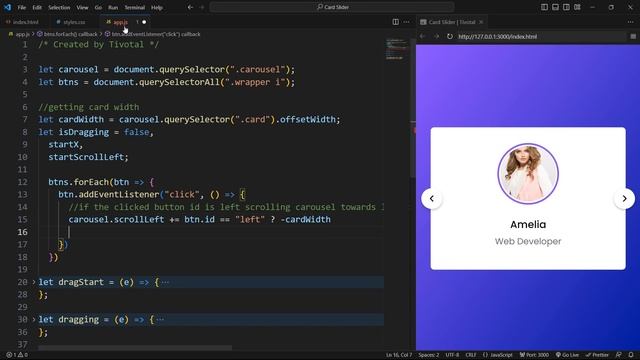Open the feedback icon in status bar
This screenshot has height=360, width=640.
point(619,355)
